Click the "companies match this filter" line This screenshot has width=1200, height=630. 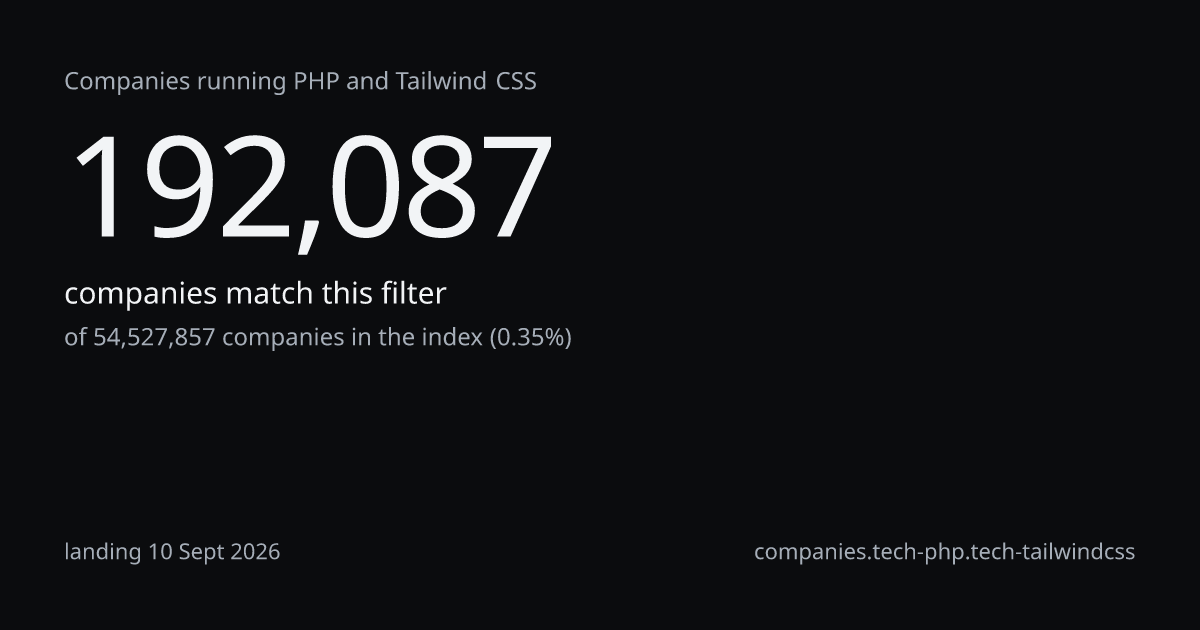point(255,294)
